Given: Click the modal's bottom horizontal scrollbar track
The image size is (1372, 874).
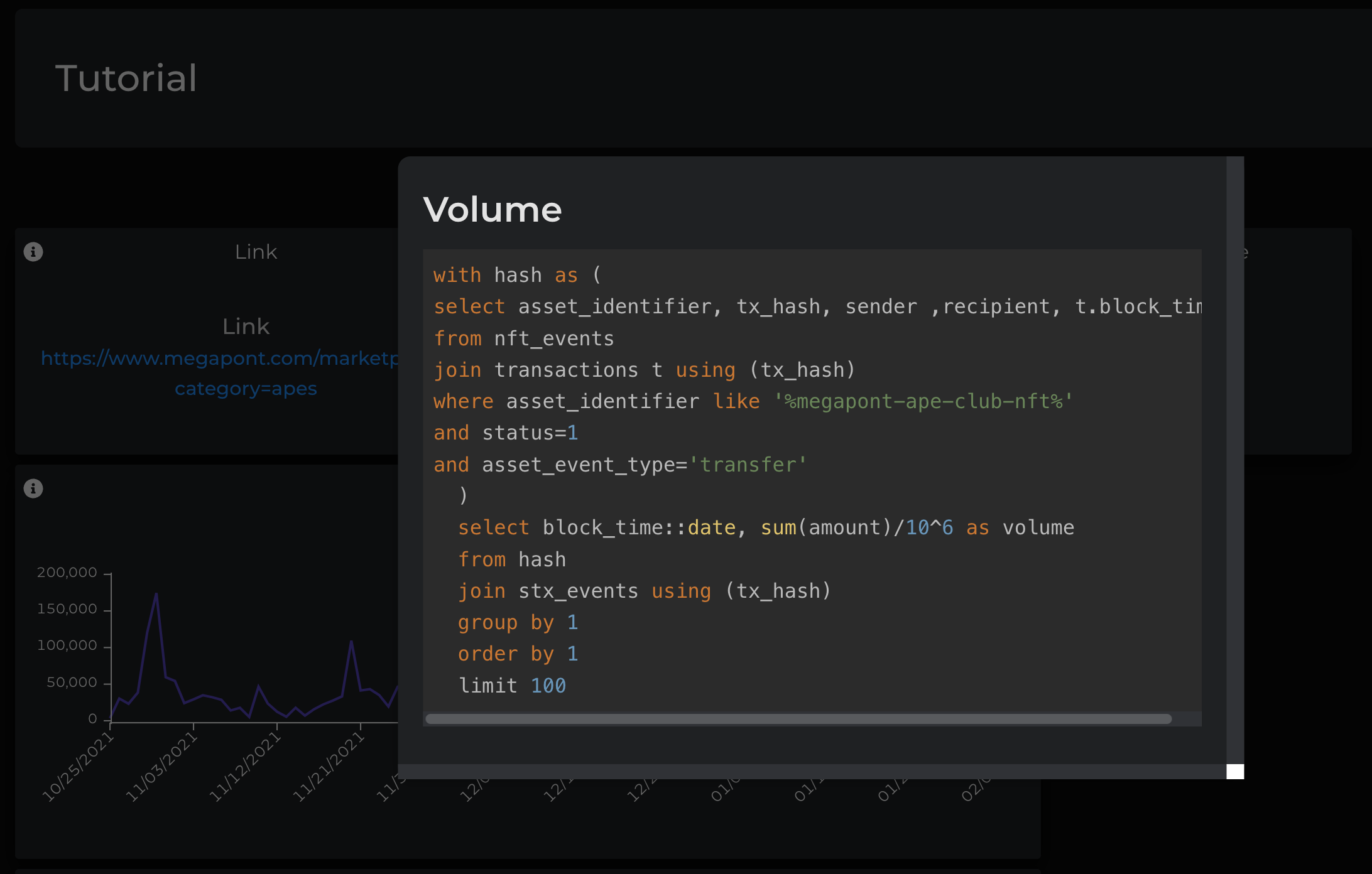Looking at the screenshot, I should click(x=810, y=772).
